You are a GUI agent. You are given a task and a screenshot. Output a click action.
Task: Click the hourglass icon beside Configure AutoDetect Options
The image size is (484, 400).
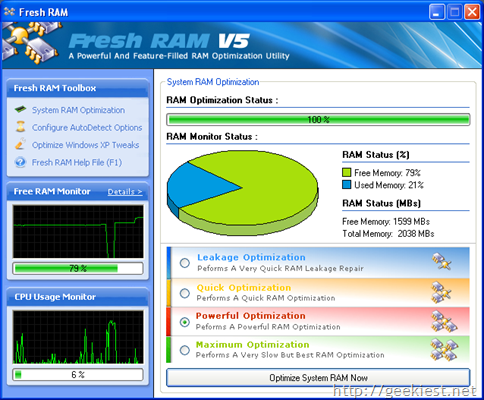pyautogui.click(x=20, y=127)
